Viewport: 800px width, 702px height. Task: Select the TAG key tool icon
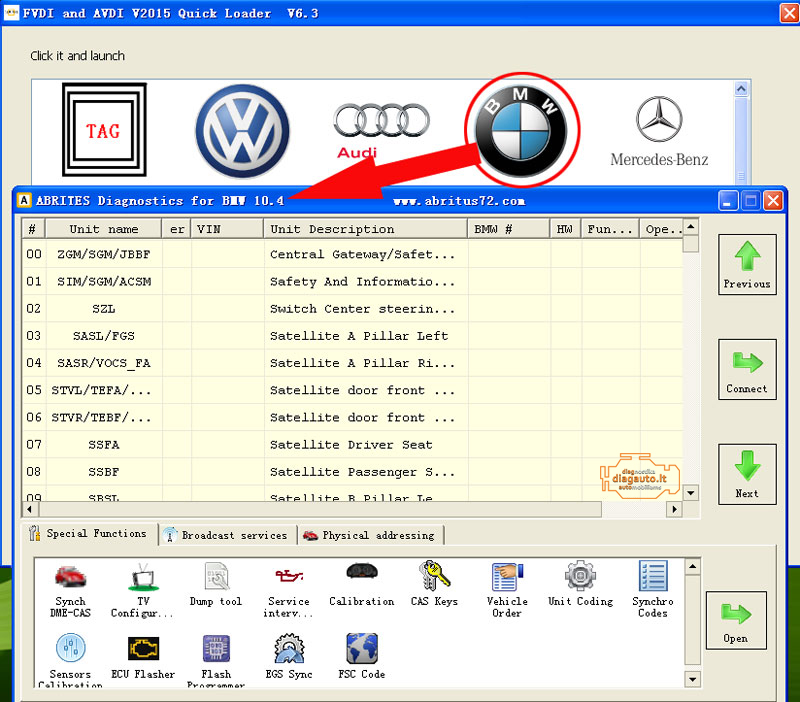104,130
